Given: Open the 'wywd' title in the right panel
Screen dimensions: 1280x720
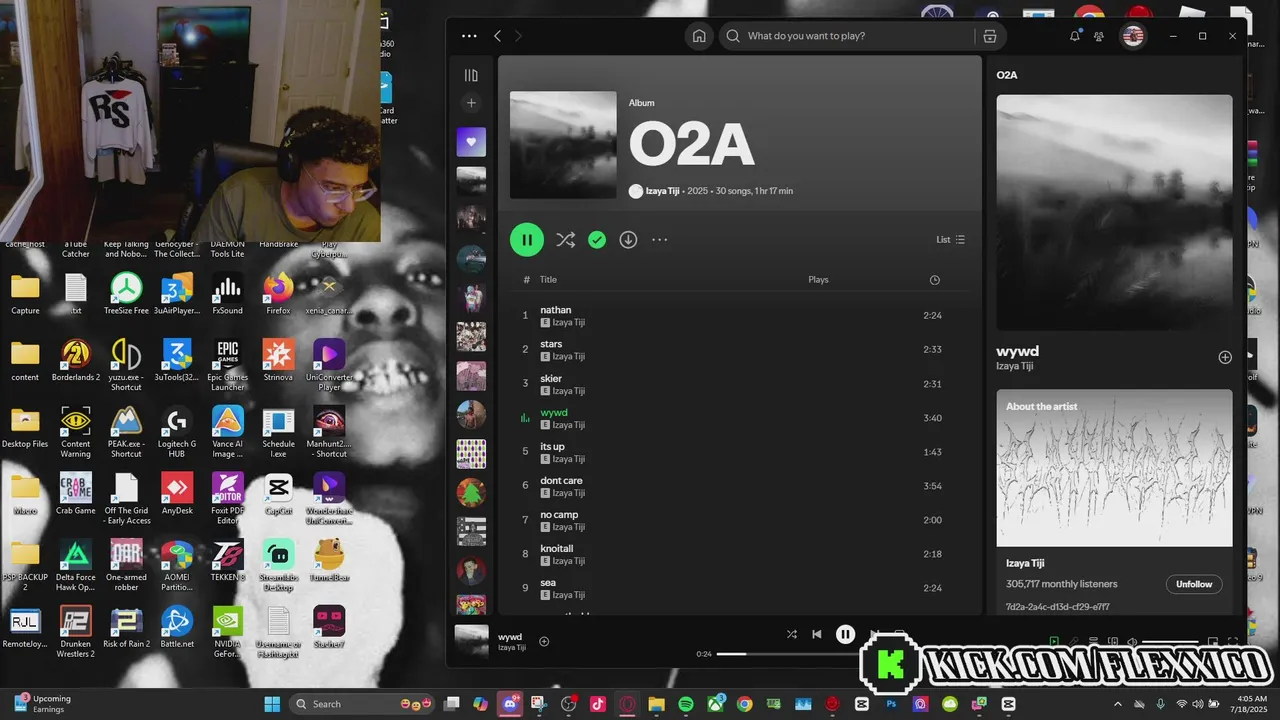Looking at the screenshot, I should pyautogui.click(x=1017, y=351).
